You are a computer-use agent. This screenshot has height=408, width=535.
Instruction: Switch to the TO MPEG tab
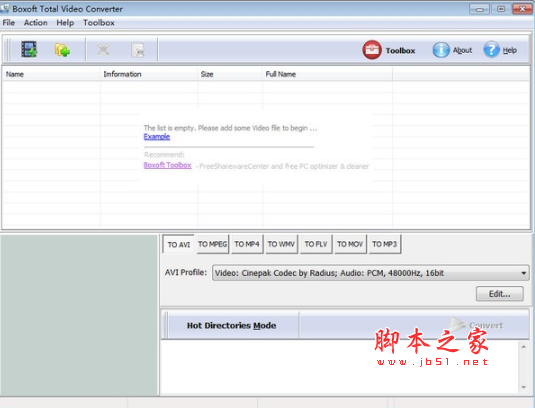coord(212,244)
